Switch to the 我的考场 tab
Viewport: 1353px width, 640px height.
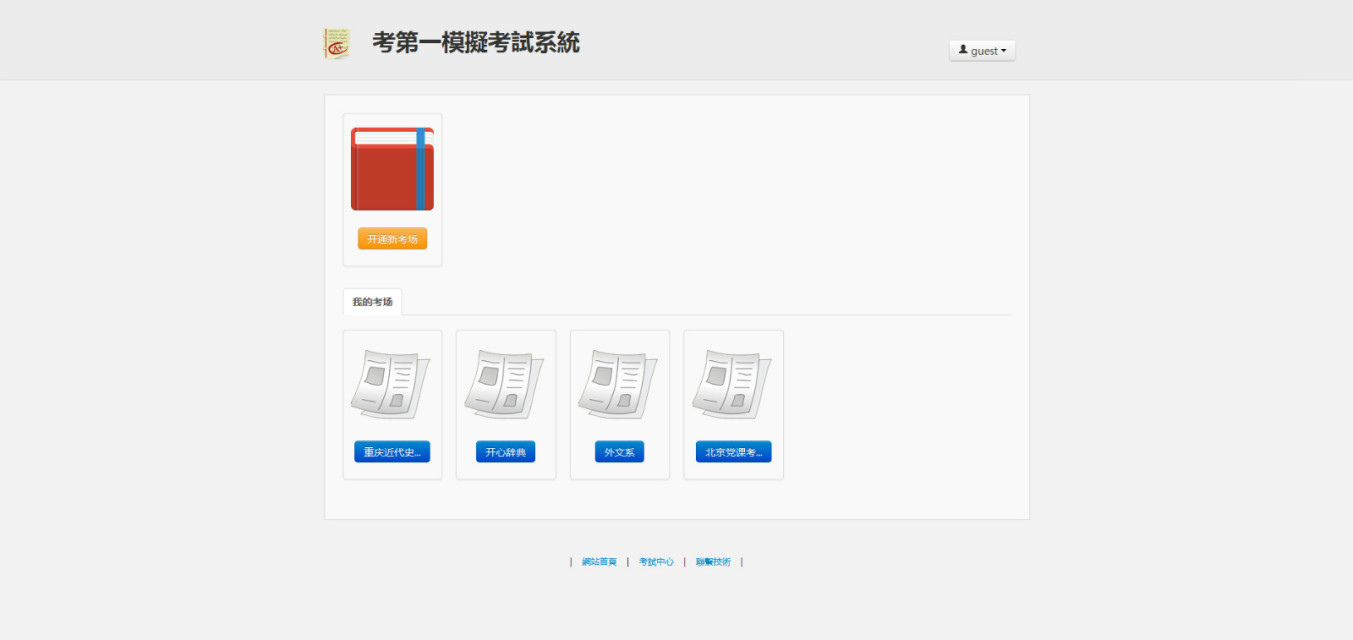point(372,302)
